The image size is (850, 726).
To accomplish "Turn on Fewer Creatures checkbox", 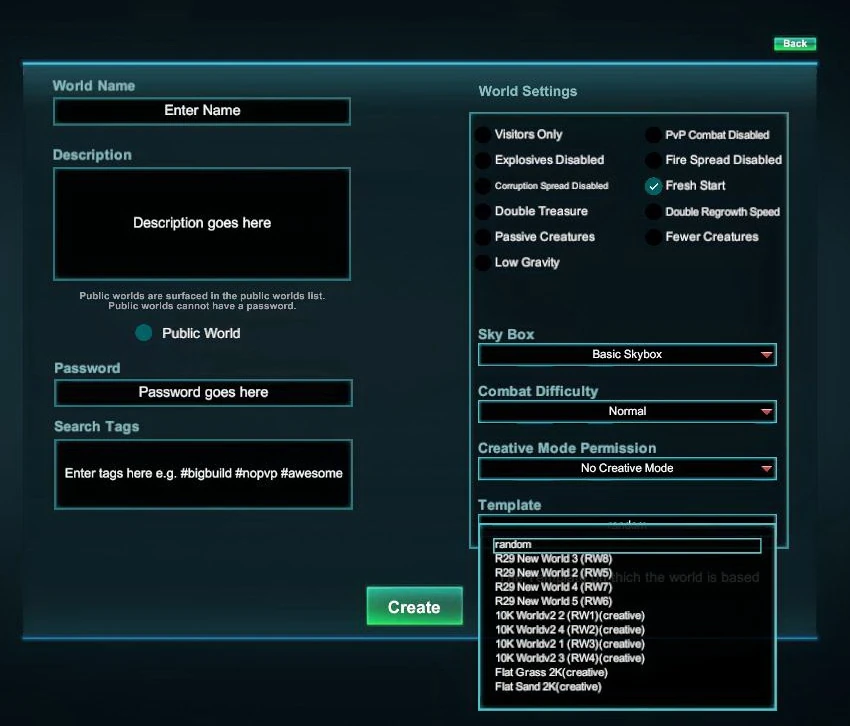I will 653,237.
